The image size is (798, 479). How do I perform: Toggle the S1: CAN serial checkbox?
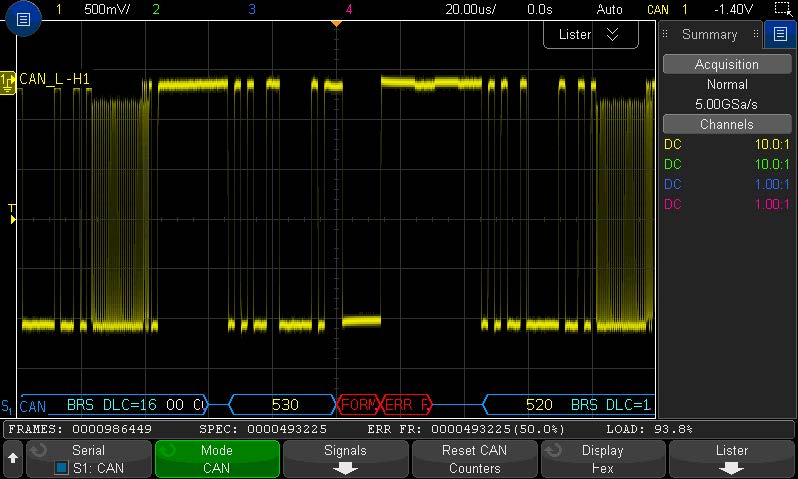pyautogui.click(x=61, y=467)
